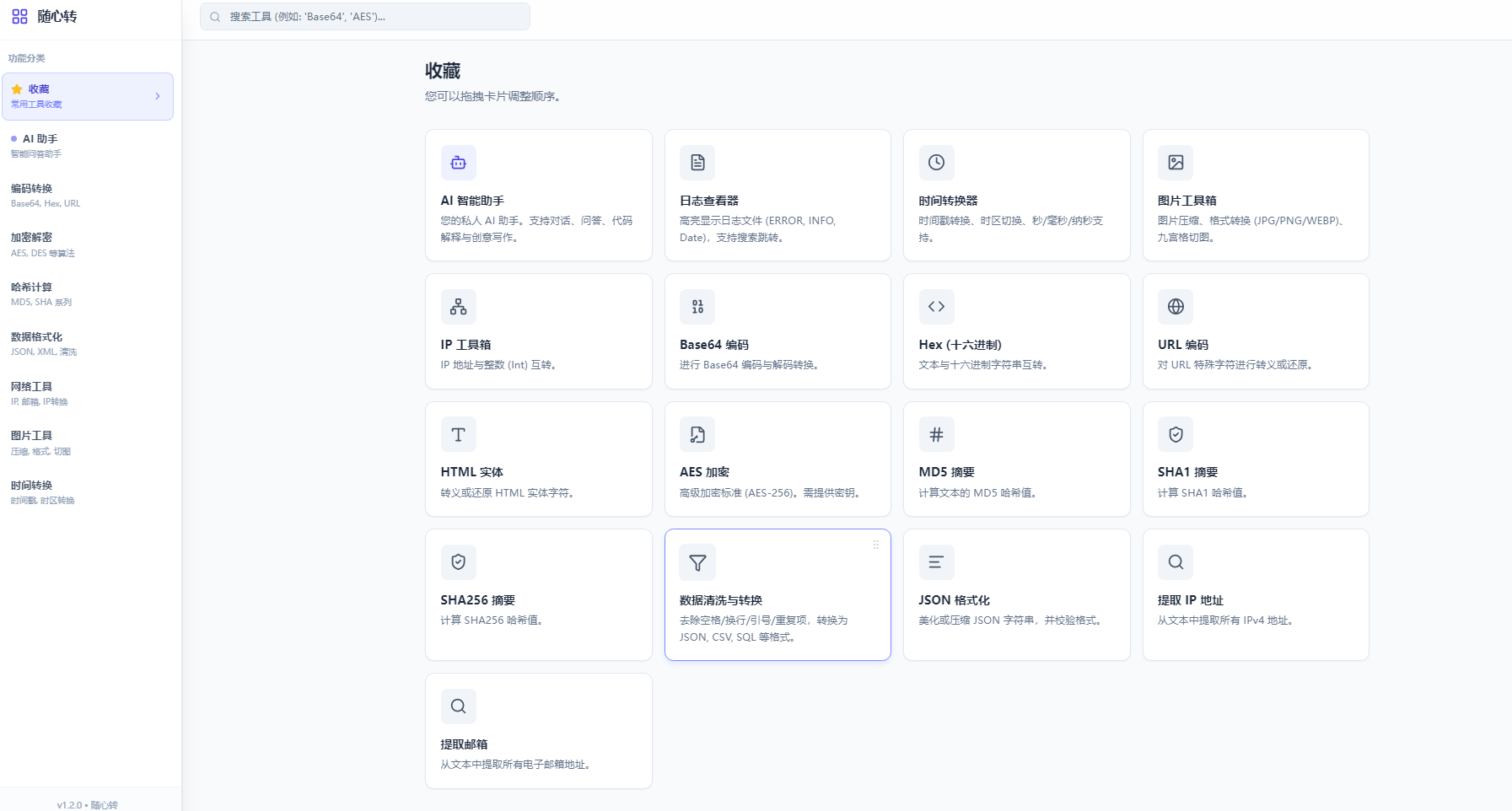Click the Base64 编码 binary icon
This screenshot has height=811, width=1512.
[x=697, y=307]
